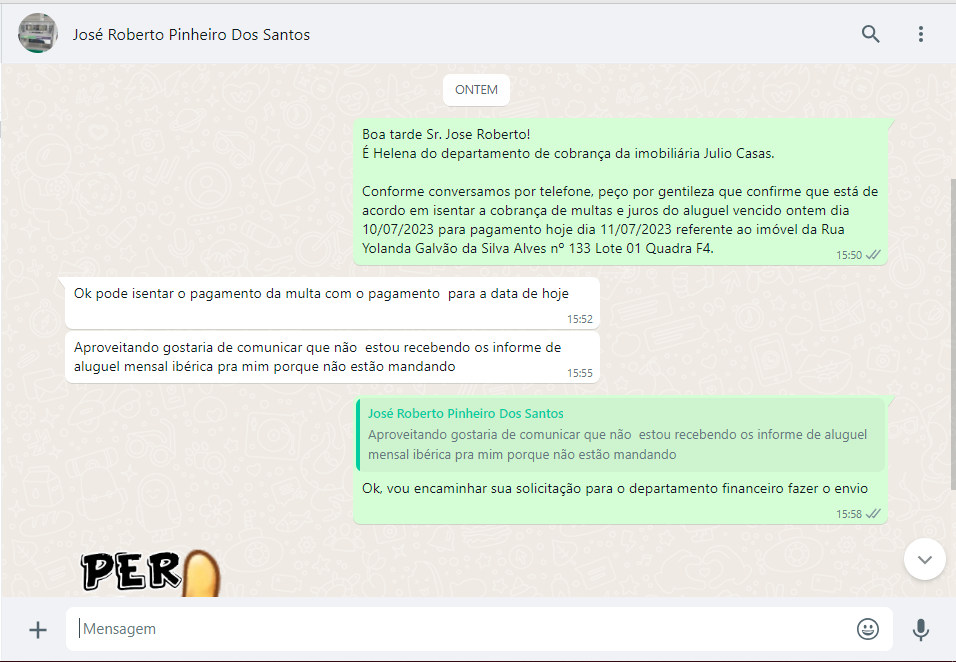956x662 pixels.
Task: Click the "Boa tarde Sr. Jose Roberto" message
Action: point(620,190)
